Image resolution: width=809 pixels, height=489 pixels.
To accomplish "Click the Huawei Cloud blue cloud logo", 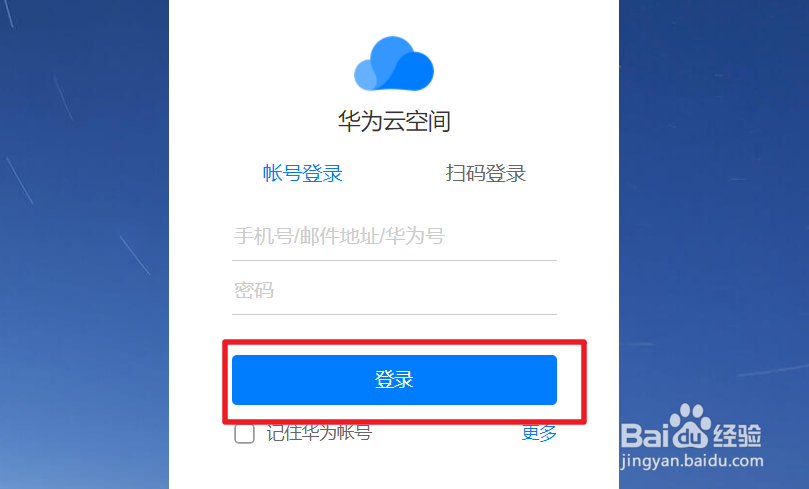I will coord(394,63).
